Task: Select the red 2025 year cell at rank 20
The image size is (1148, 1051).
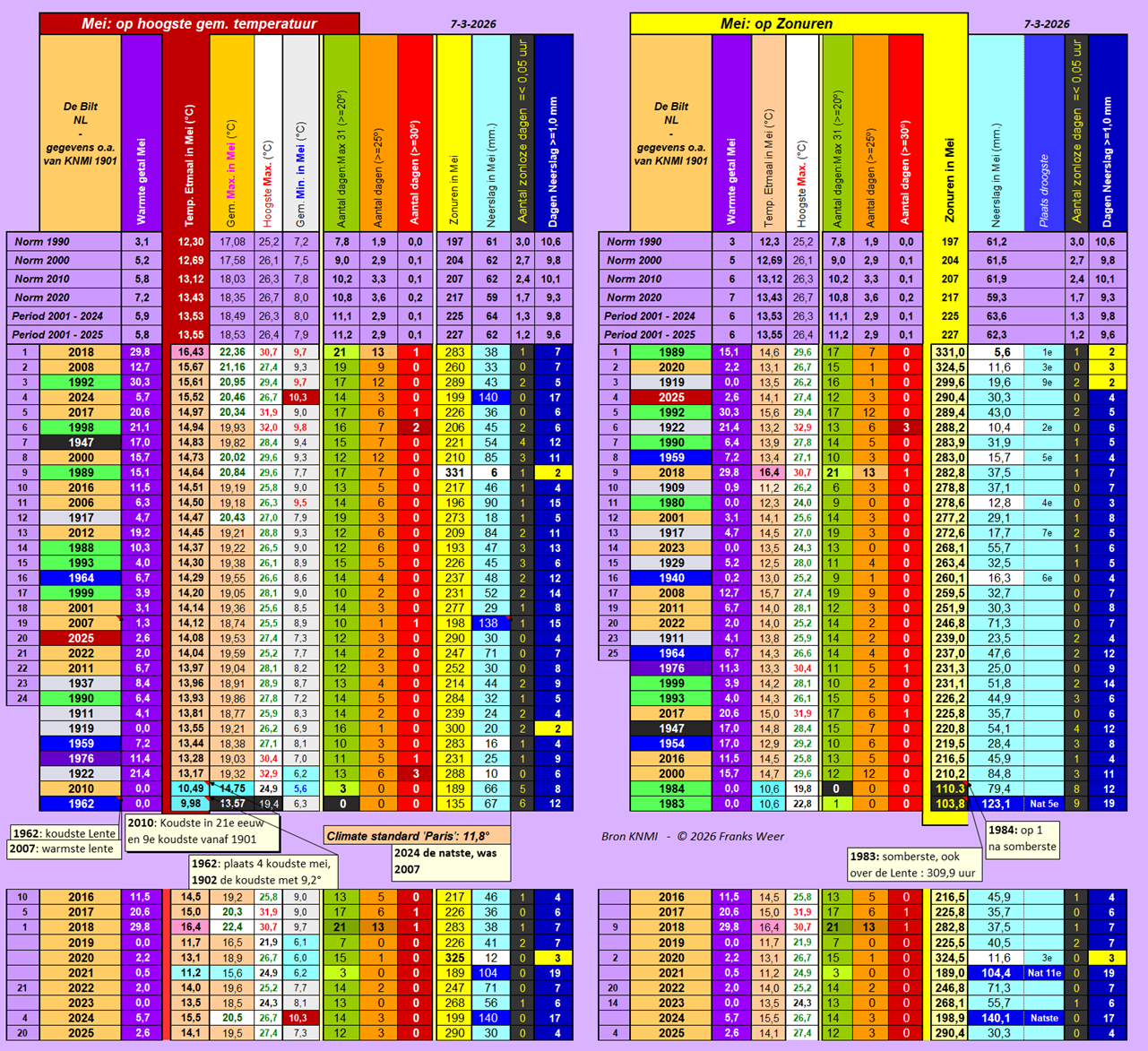Action: 81,638
